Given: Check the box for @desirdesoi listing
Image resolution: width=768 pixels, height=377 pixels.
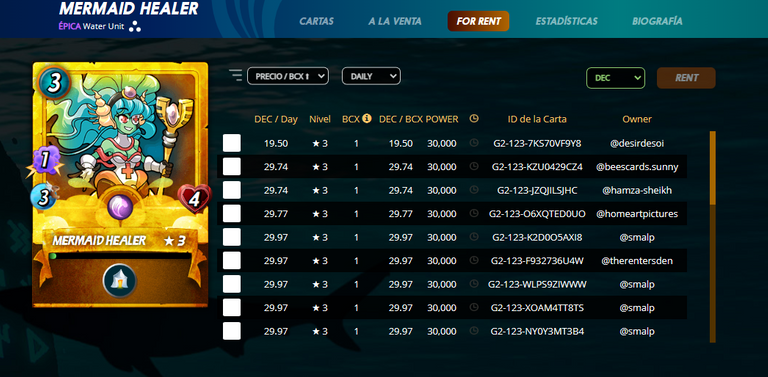Looking at the screenshot, I should tap(232, 143).
